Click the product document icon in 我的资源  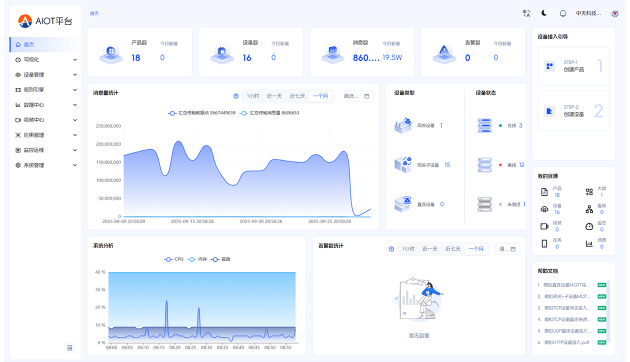[x=544, y=192]
